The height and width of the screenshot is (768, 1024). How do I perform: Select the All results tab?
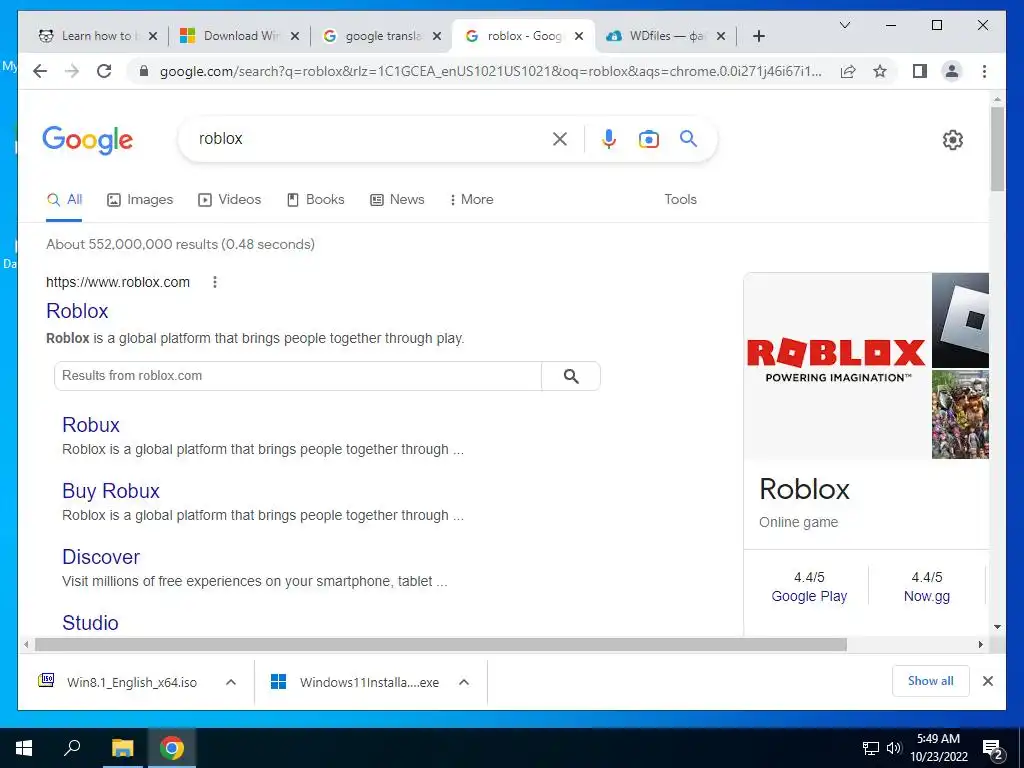pyautogui.click(x=64, y=199)
